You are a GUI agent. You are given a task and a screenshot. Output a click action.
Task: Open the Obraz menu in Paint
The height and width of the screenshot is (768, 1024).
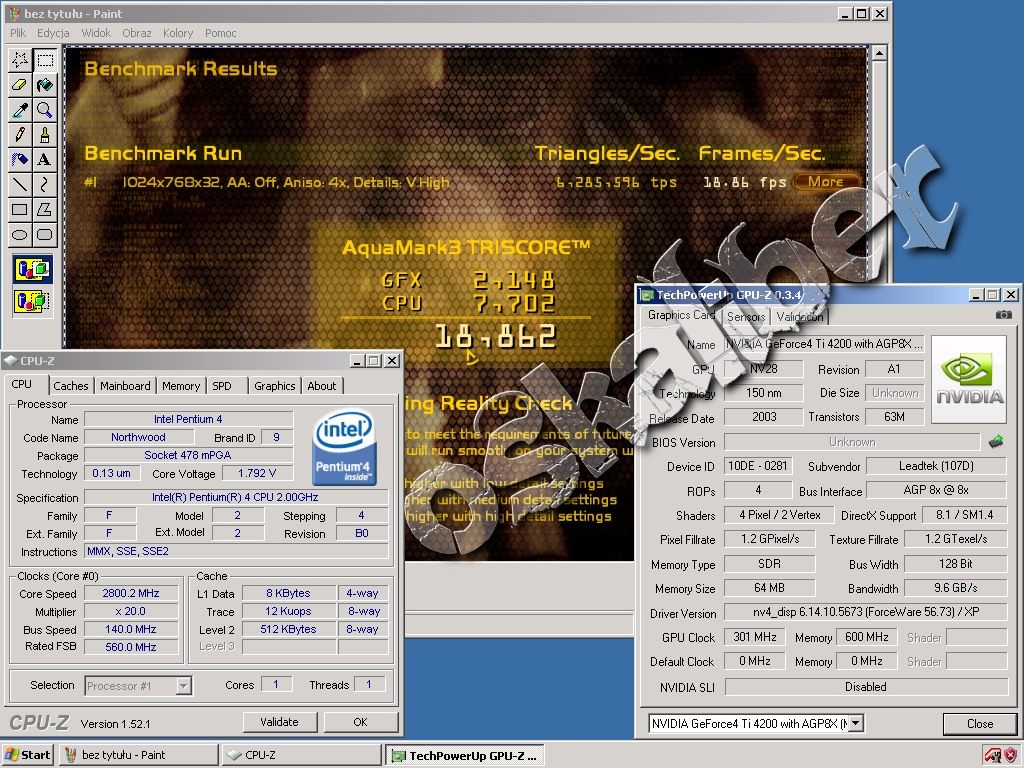point(136,33)
